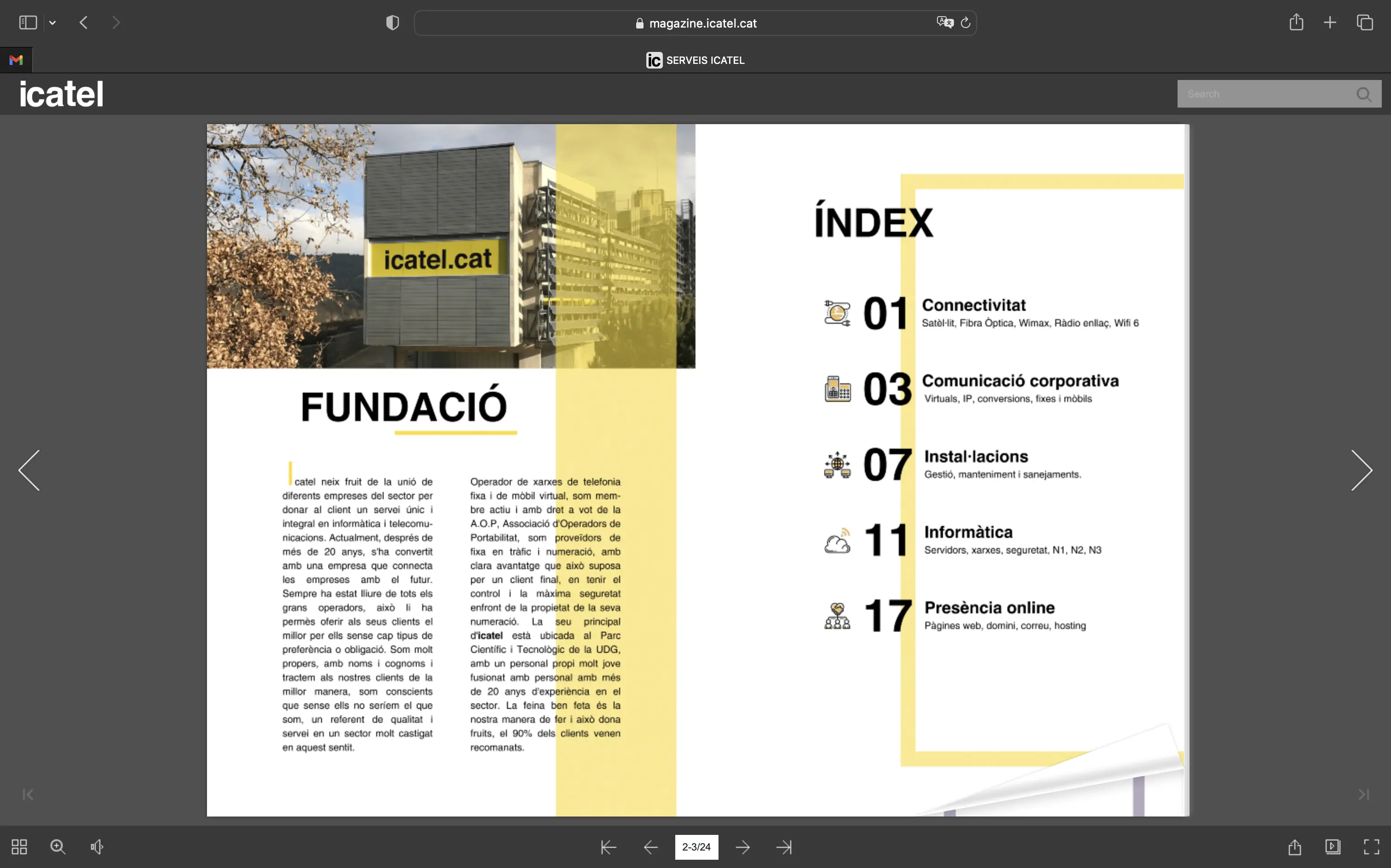This screenshot has height=868, width=1391.
Task: Activate the zoom in magnifier
Action: coord(57,847)
